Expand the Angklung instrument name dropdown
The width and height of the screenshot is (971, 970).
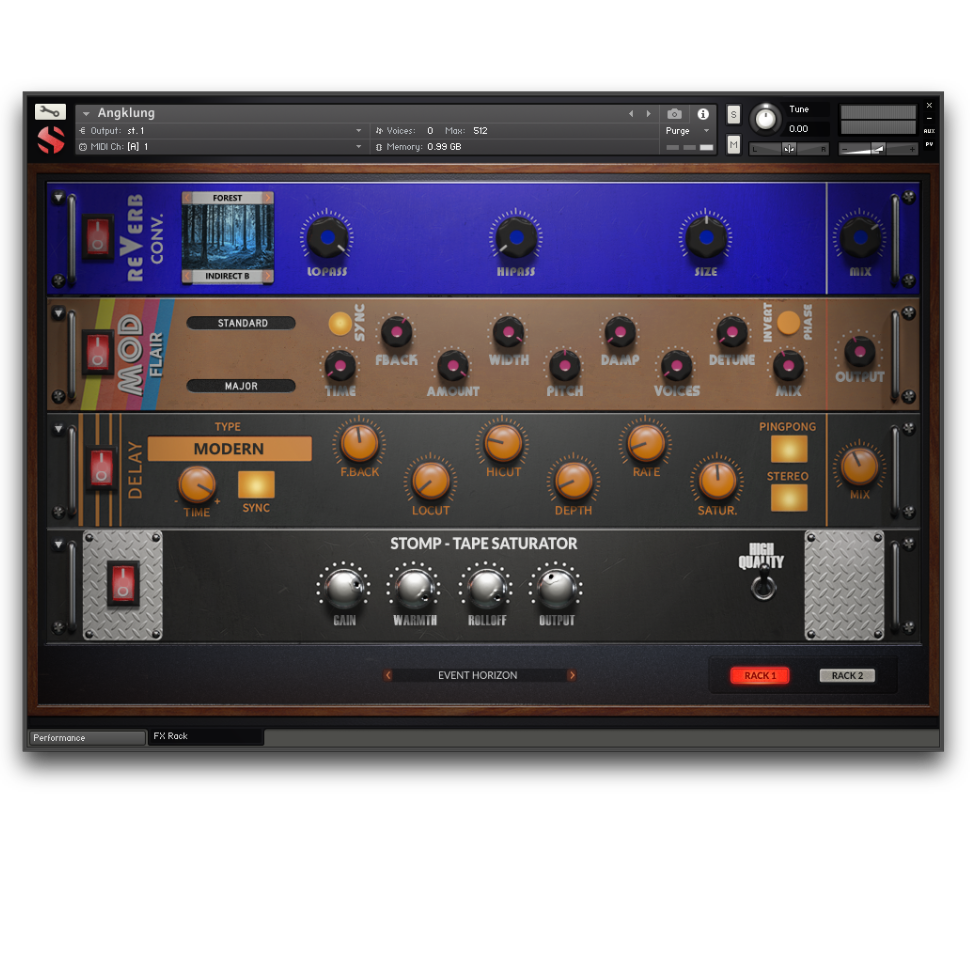coord(86,114)
